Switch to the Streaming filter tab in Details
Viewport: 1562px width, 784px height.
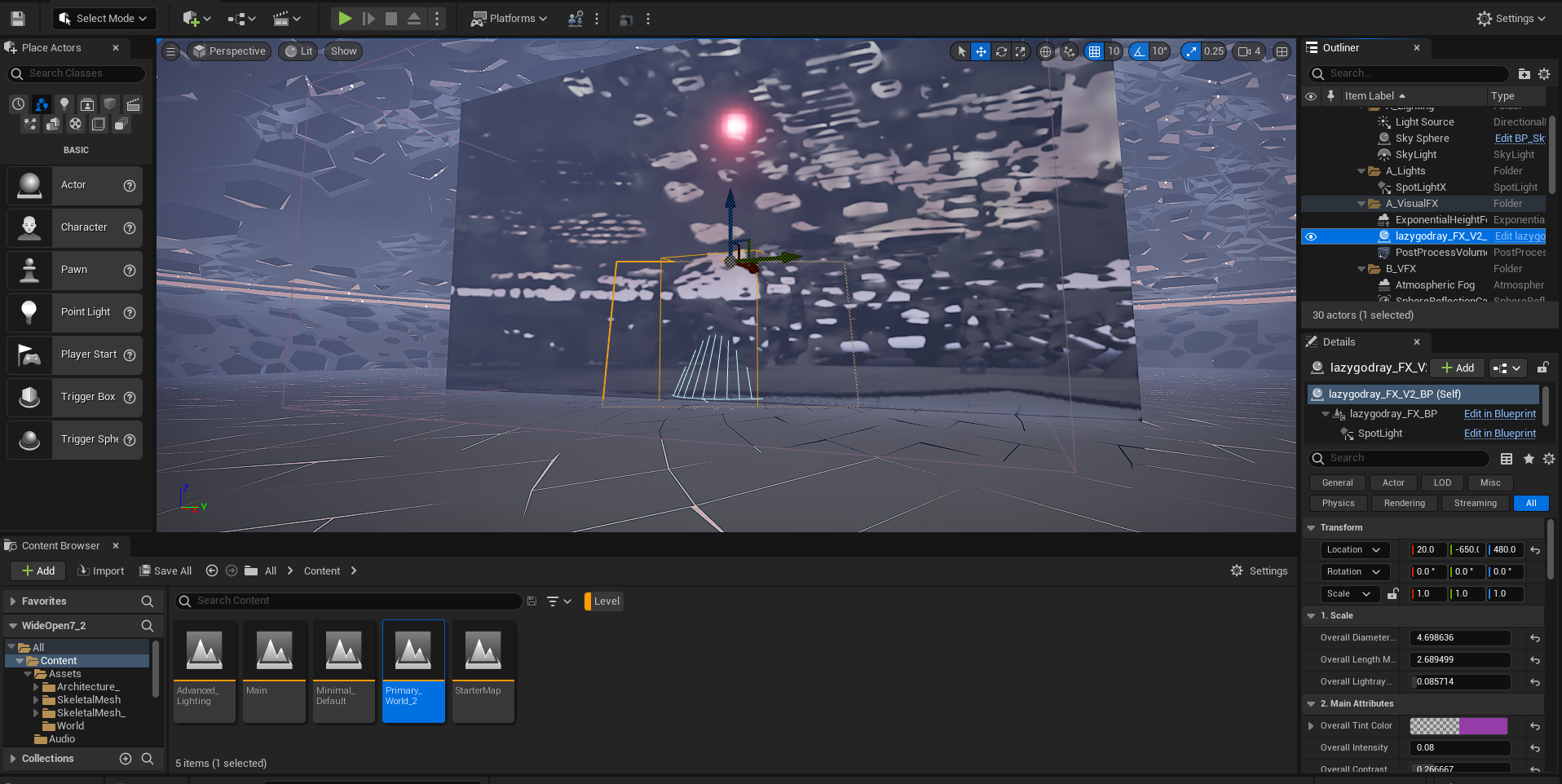coord(1475,504)
